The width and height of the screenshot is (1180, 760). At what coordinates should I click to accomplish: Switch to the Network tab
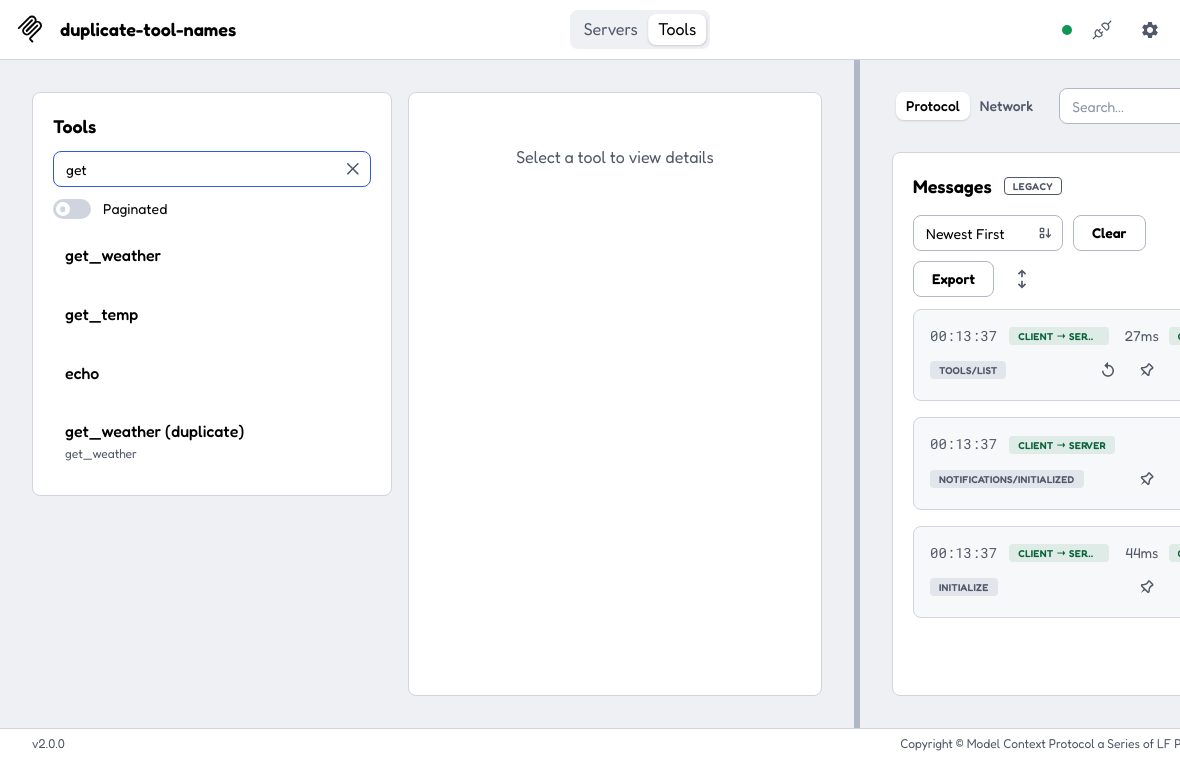click(1005, 106)
